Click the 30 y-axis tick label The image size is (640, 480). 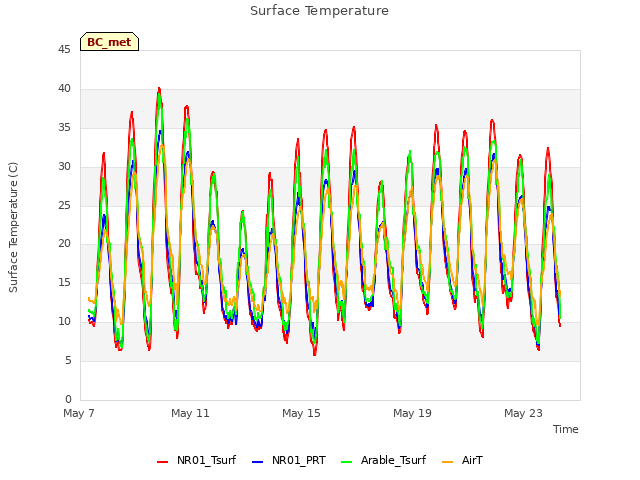point(64,167)
